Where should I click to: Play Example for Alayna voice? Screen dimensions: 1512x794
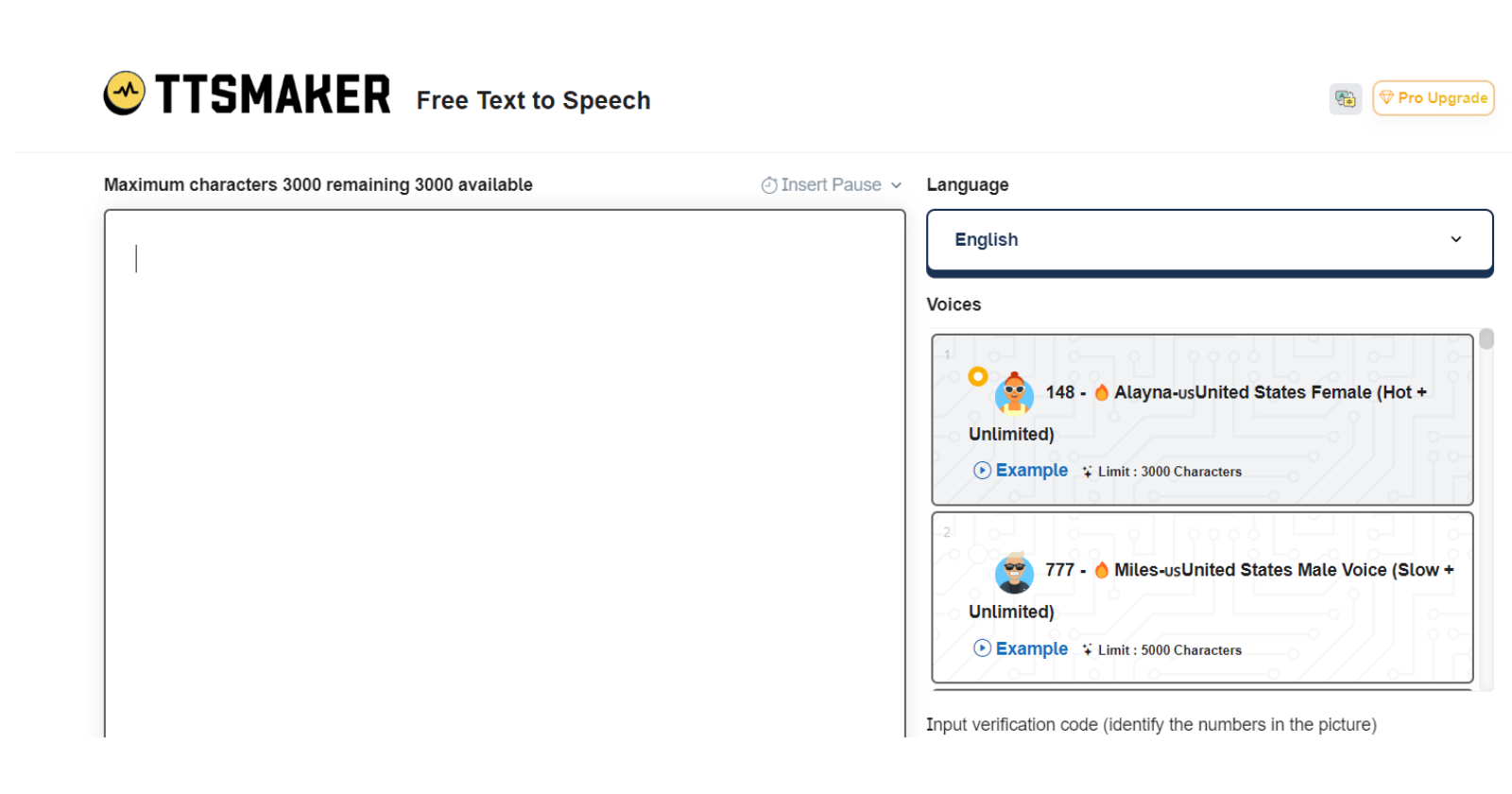(x=1021, y=471)
